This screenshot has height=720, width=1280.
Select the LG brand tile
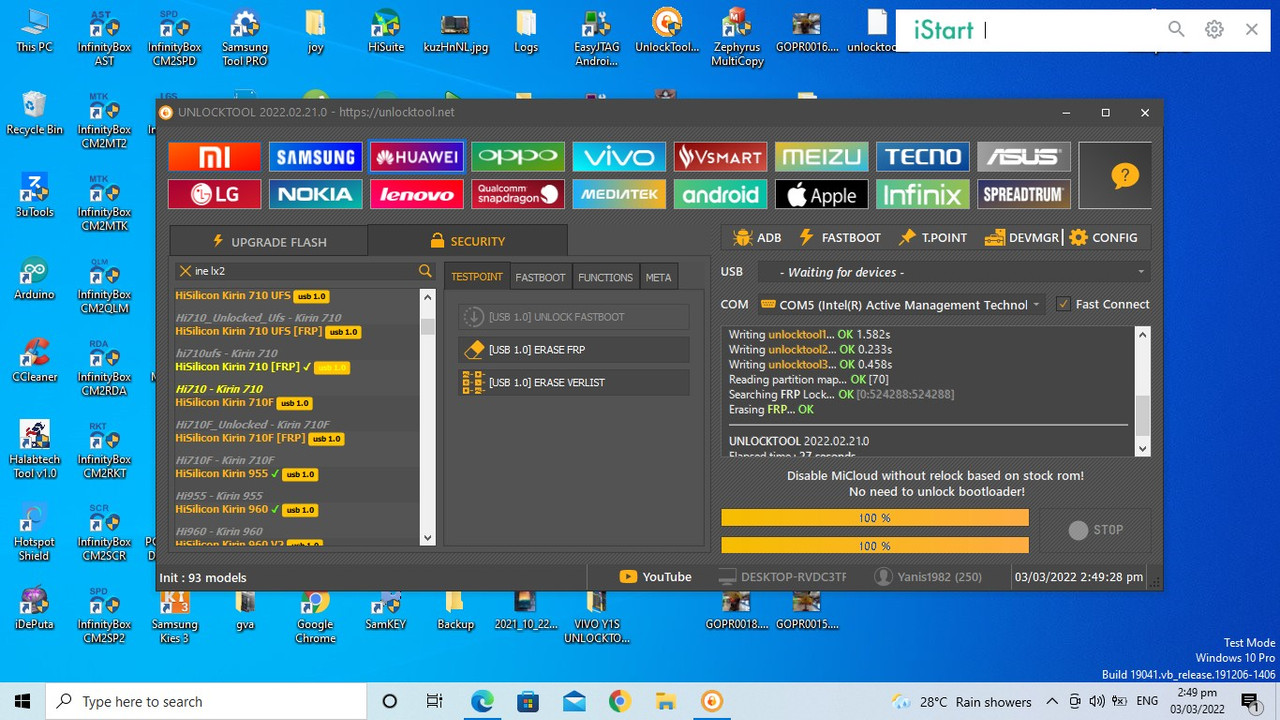pyautogui.click(x=214, y=194)
